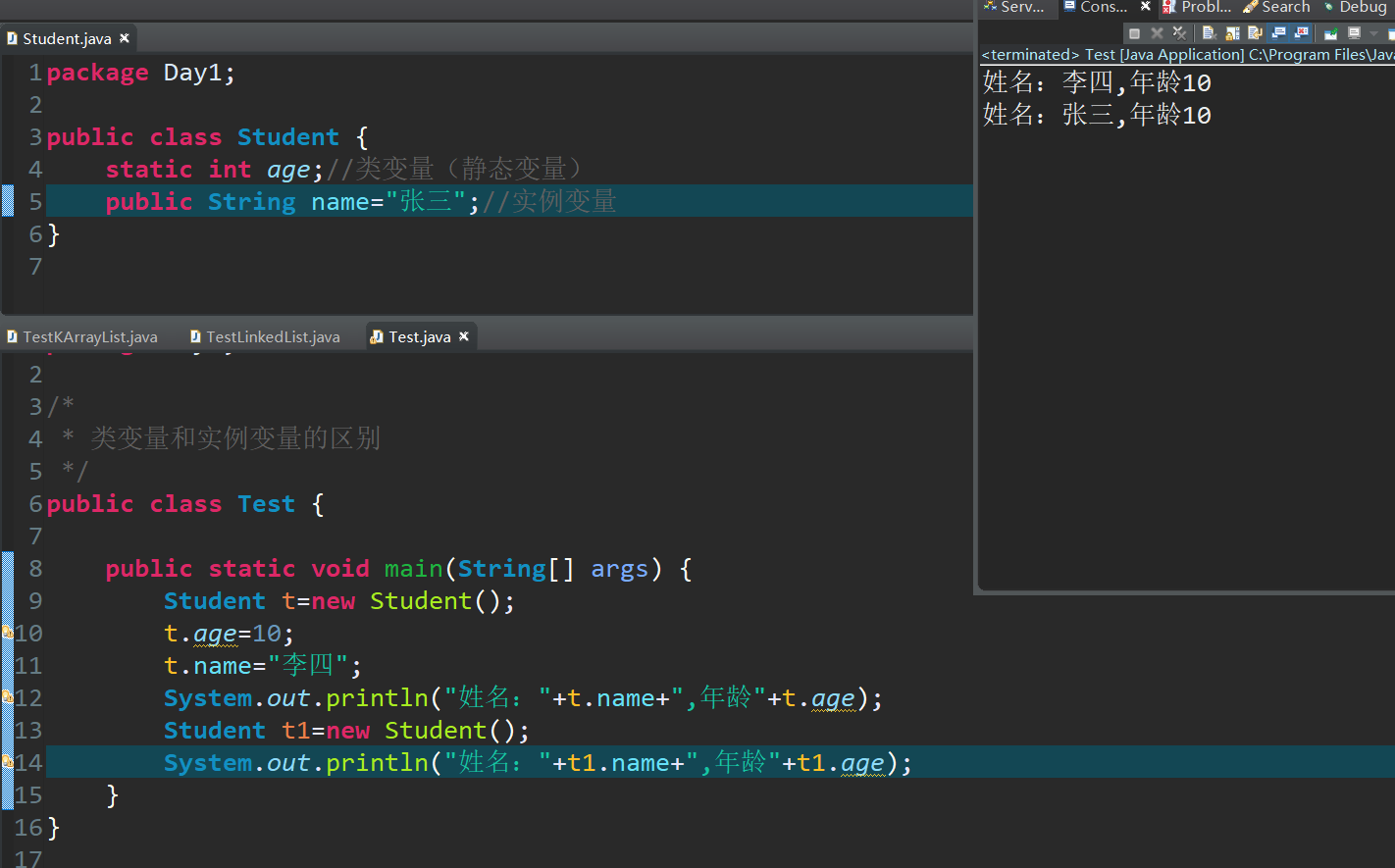Toggle show console when standard out changes

coord(1278,33)
